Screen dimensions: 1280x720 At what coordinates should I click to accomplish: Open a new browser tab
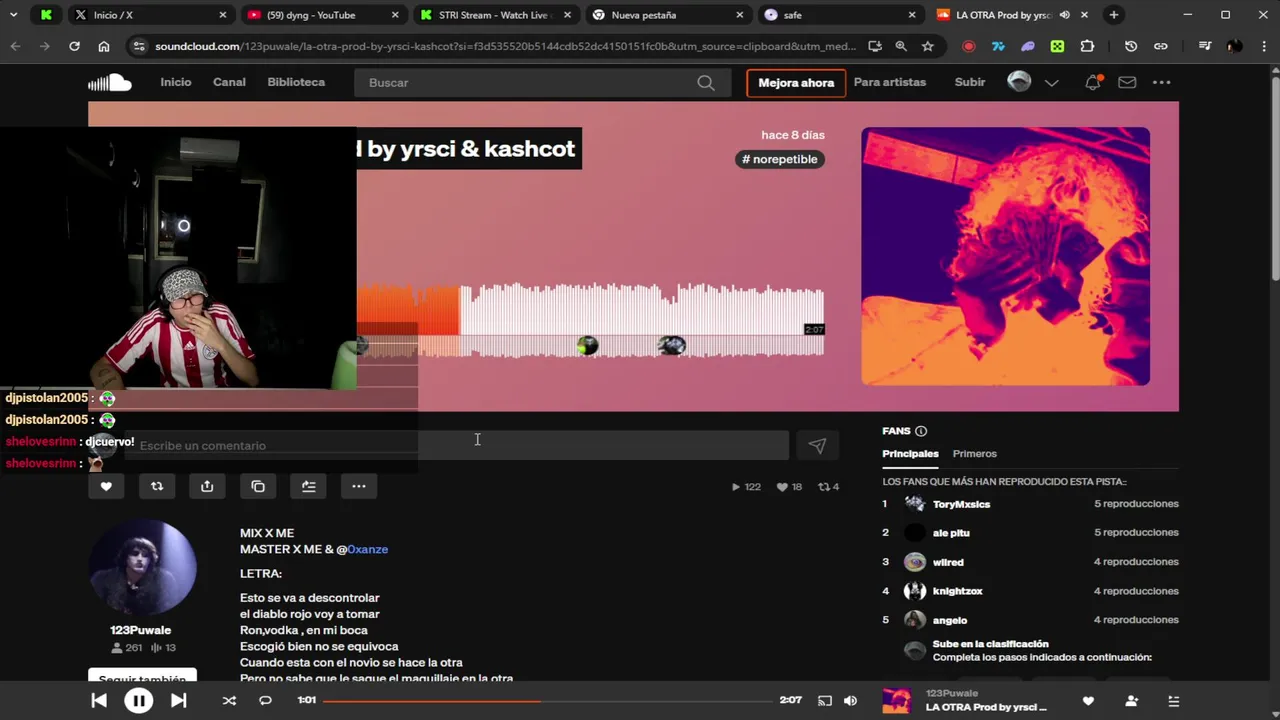point(1113,15)
